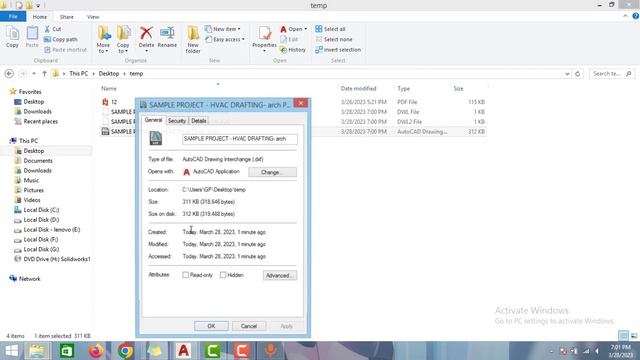Click This PC in the address breadcrumb
640x360 pixels.
coord(78,73)
